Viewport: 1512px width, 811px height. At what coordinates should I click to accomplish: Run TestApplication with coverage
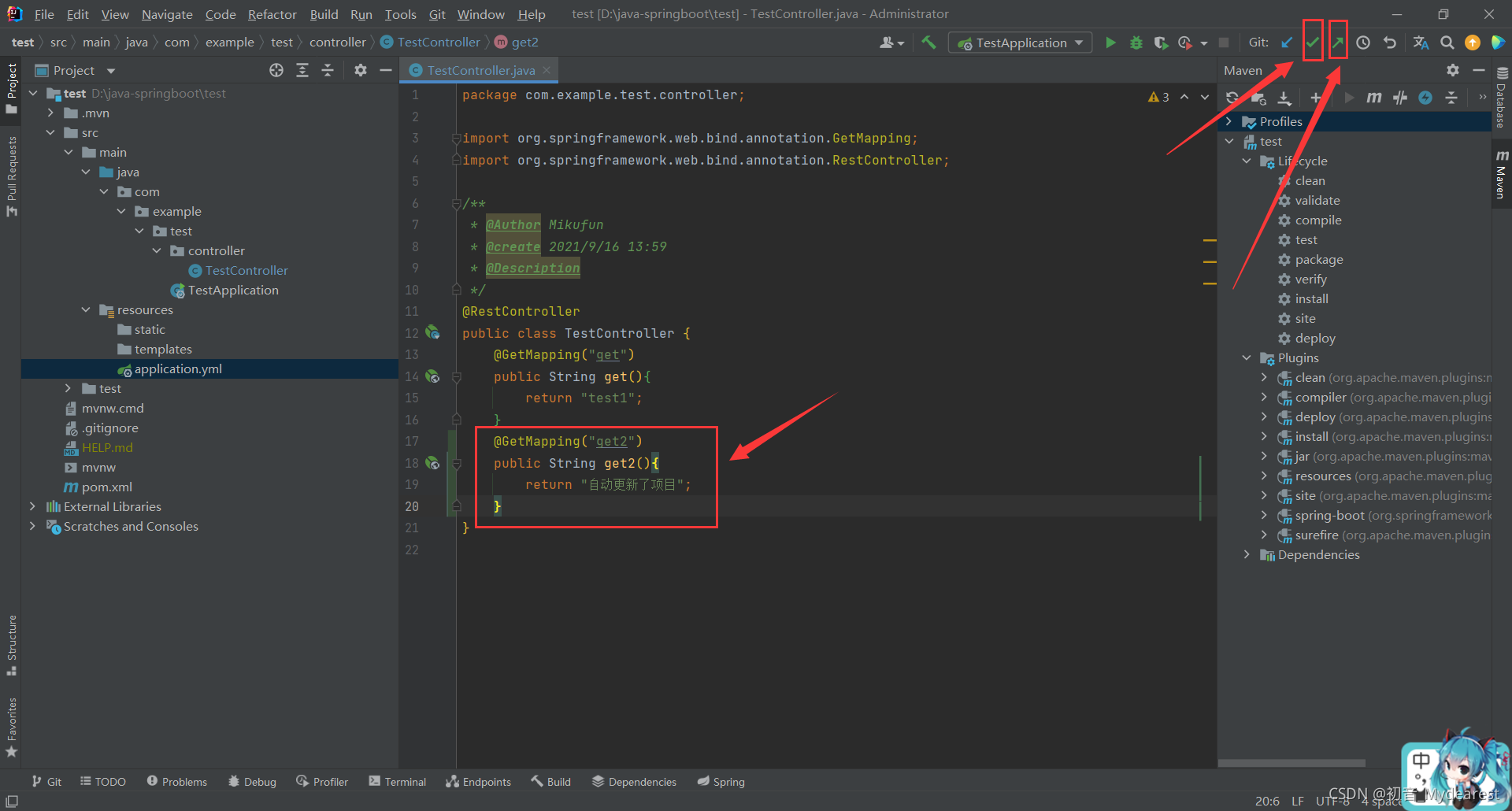[1161, 43]
